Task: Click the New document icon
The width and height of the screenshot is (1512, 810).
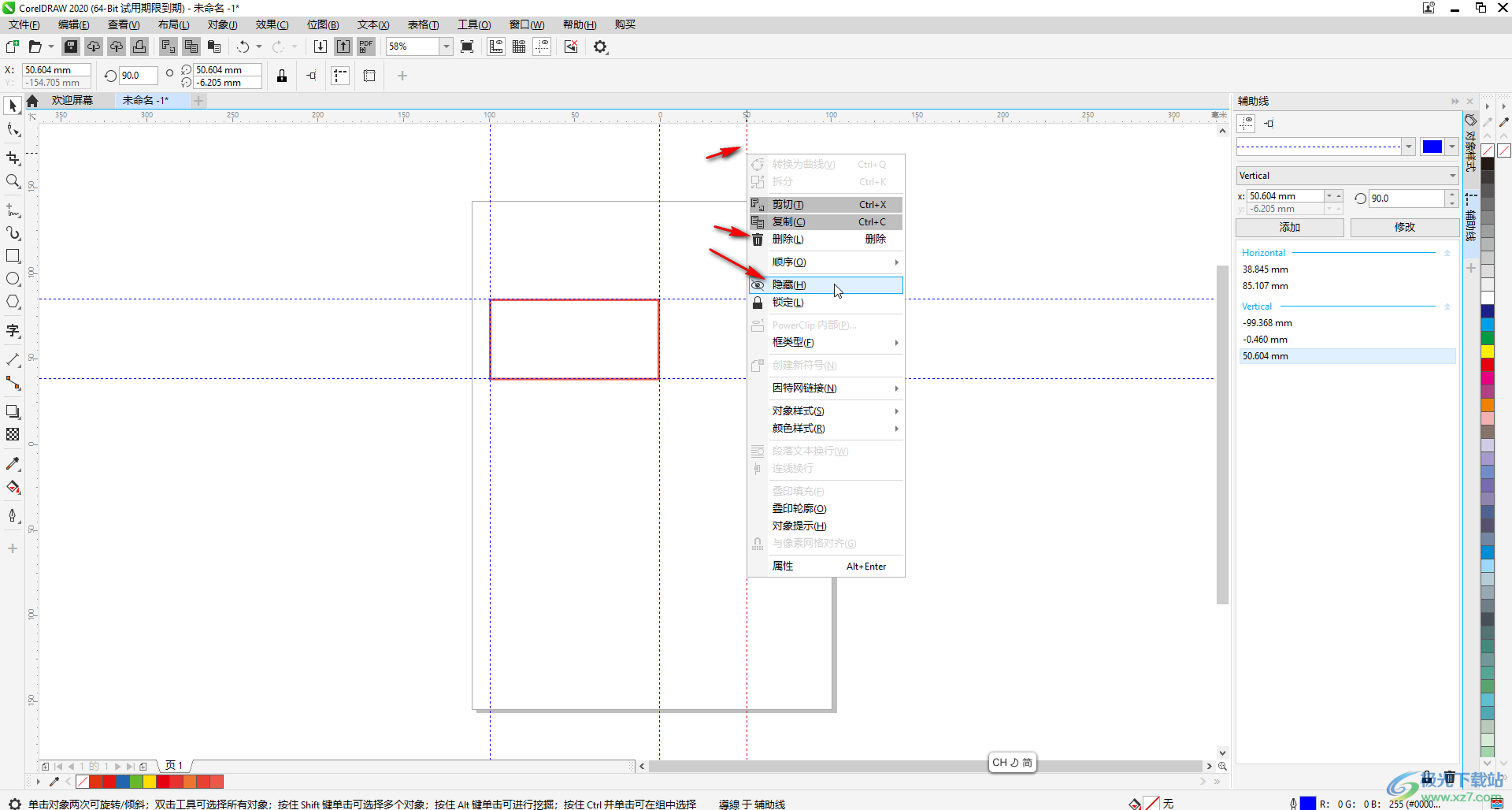Action: coord(13,46)
